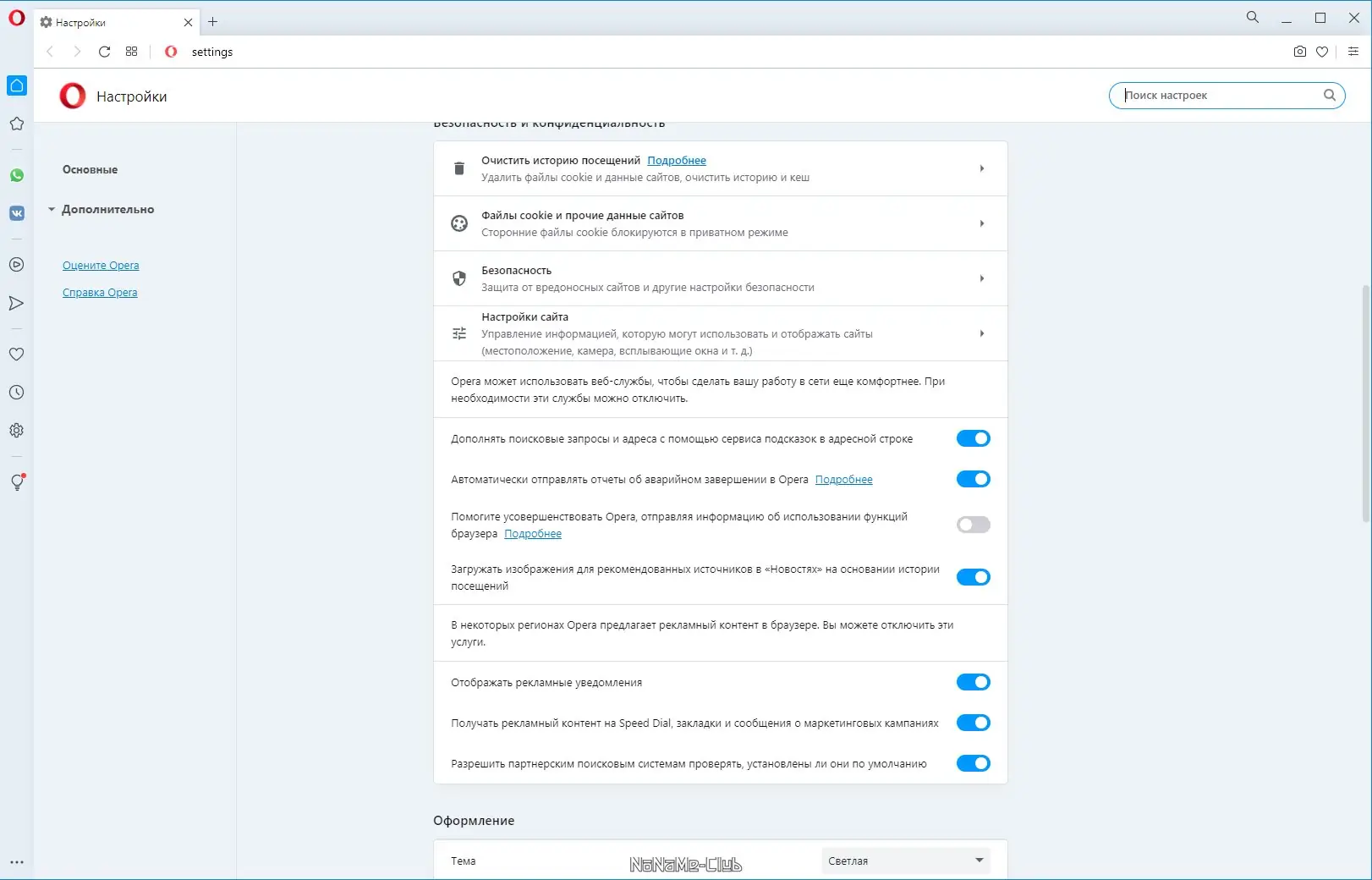Open History clock icon in sidebar

(x=16, y=393)
